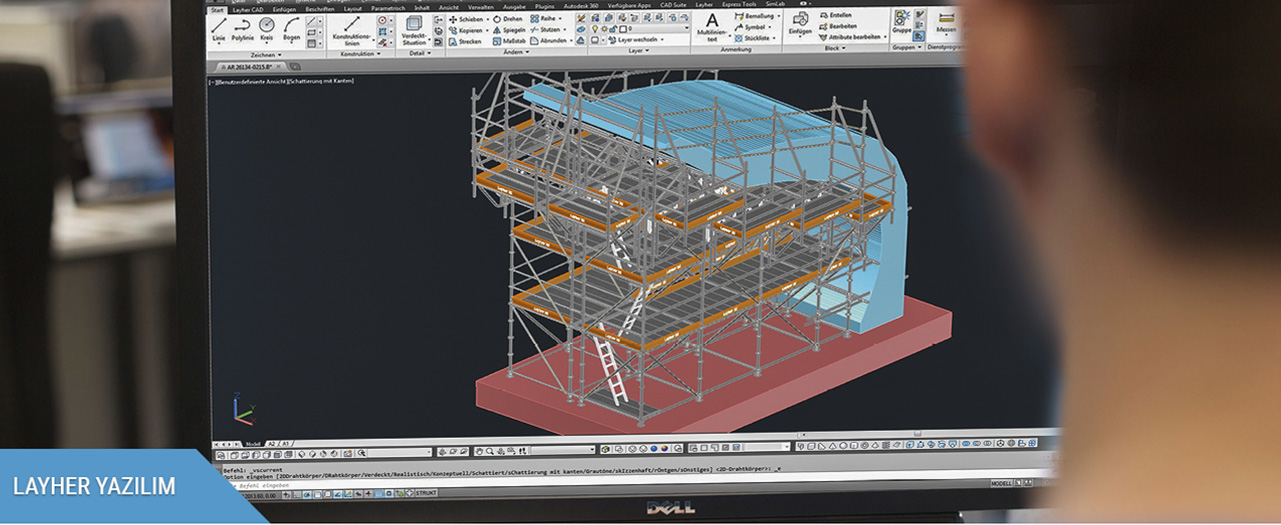Click the Erstellen block tool
The image size is (1281, 525).
(x=835, y=15)
